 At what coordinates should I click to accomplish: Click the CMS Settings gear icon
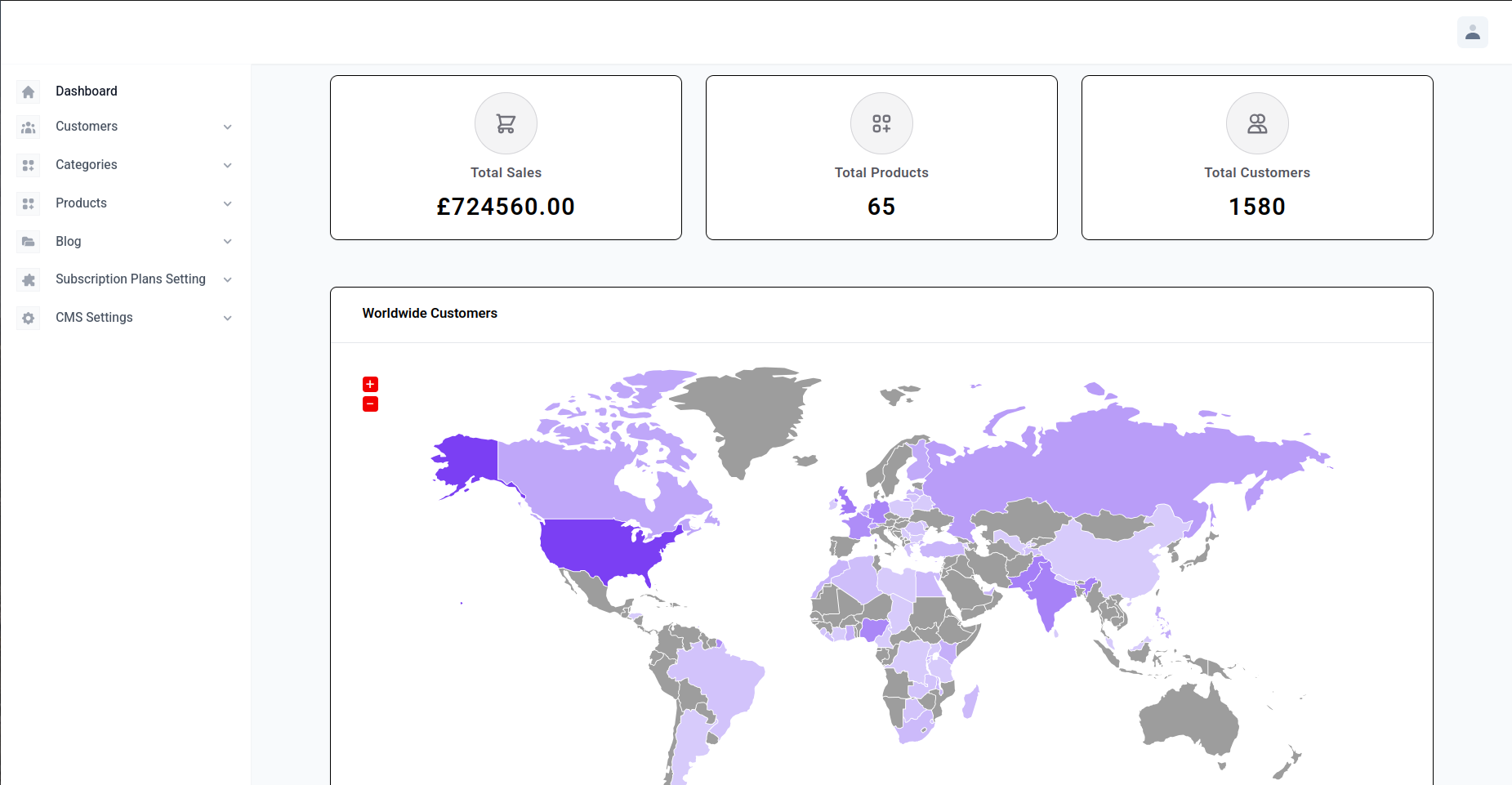click(x=29, y=318)
